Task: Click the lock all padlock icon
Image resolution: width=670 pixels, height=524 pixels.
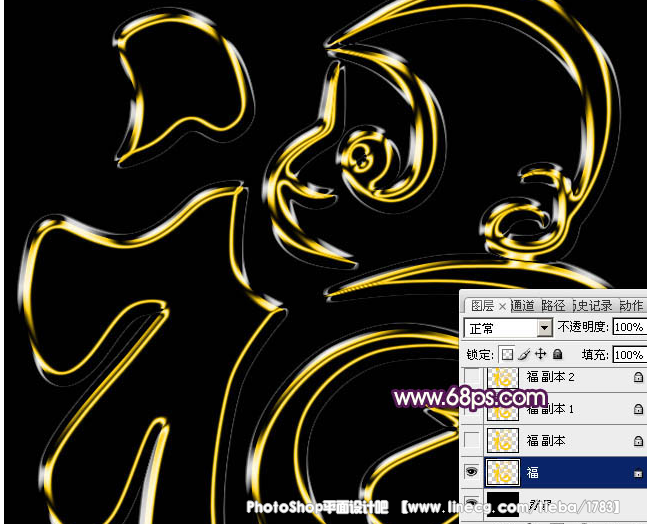Action: (558, 355)
